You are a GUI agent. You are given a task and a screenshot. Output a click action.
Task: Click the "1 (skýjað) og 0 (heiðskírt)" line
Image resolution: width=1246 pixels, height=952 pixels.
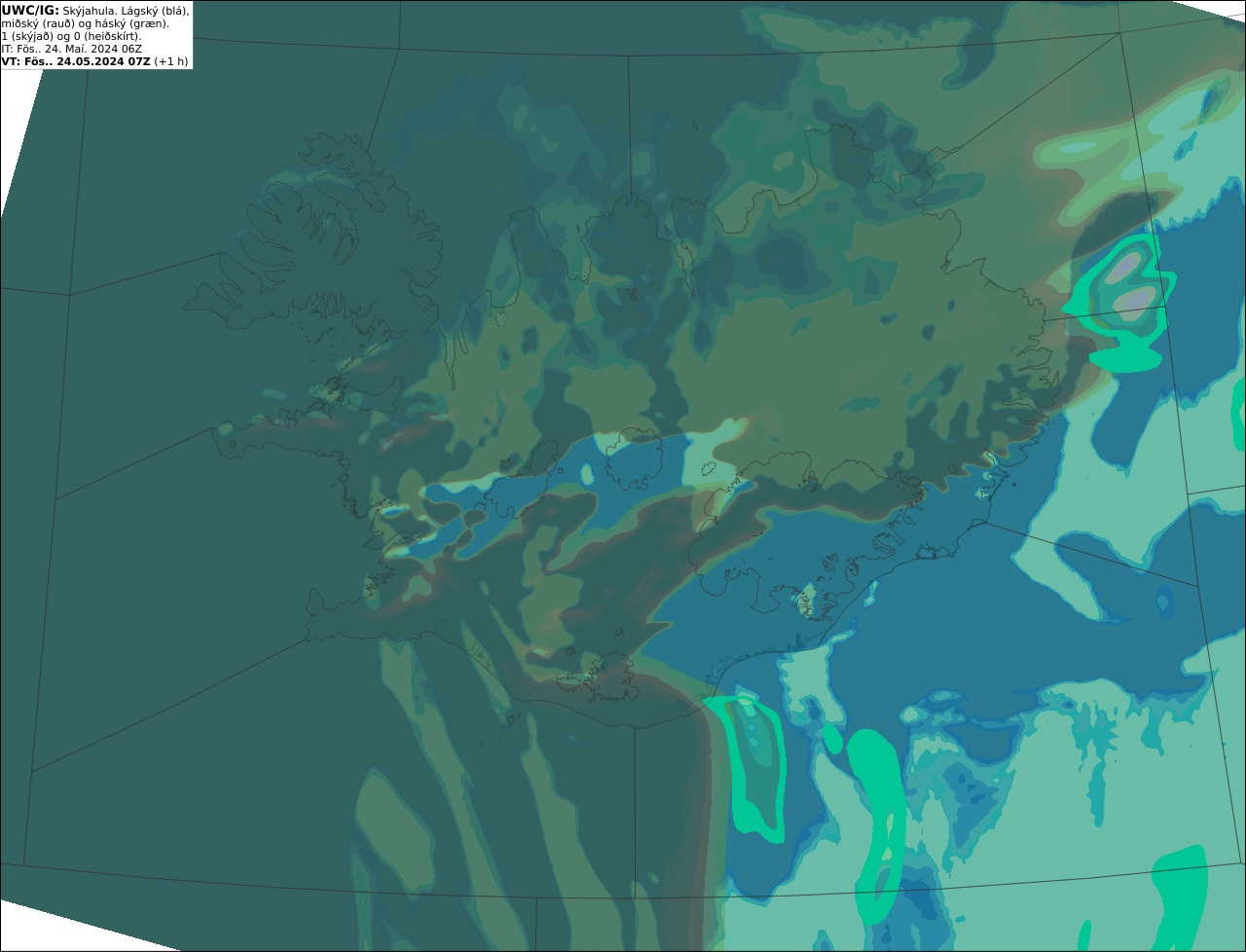click(x=72, y=37)
